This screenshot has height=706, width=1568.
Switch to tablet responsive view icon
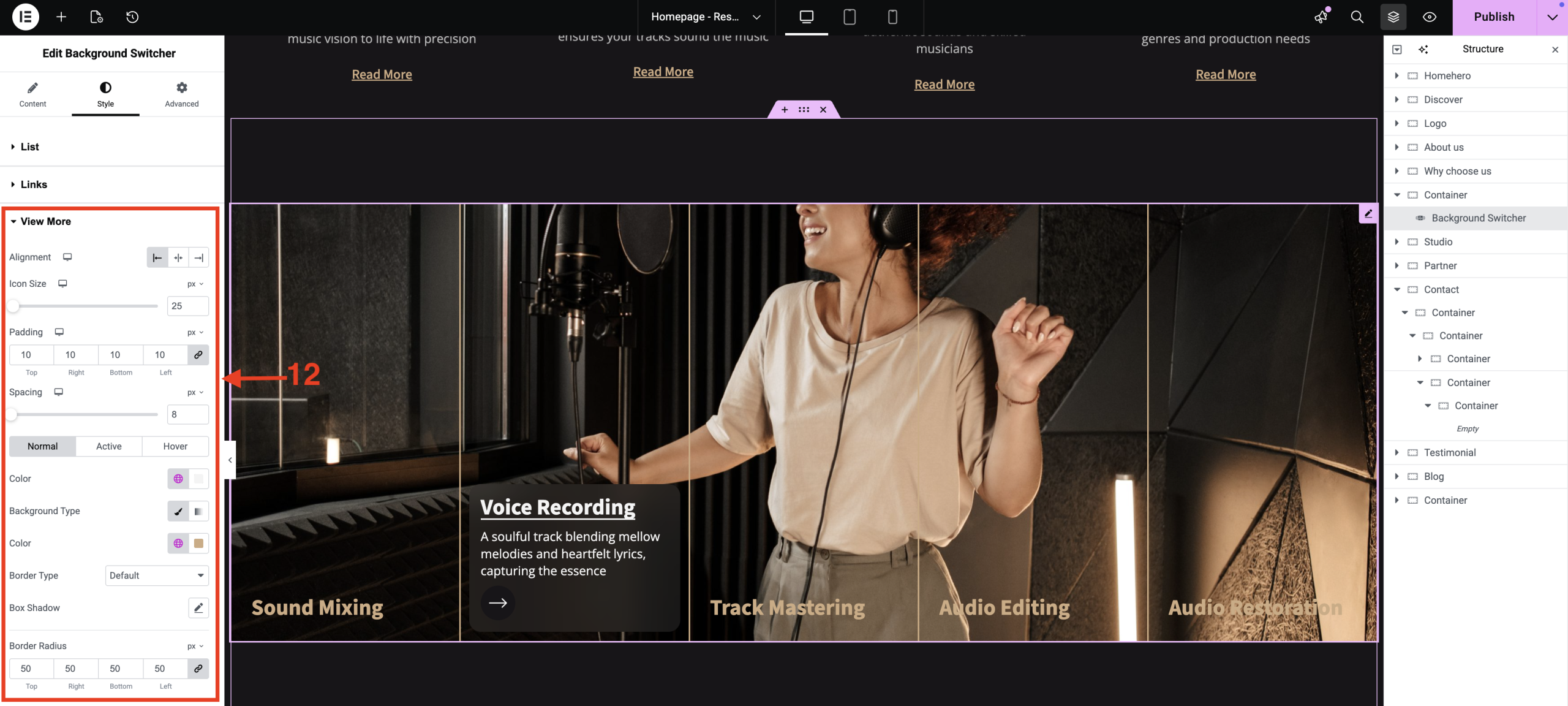coord(849,17)
